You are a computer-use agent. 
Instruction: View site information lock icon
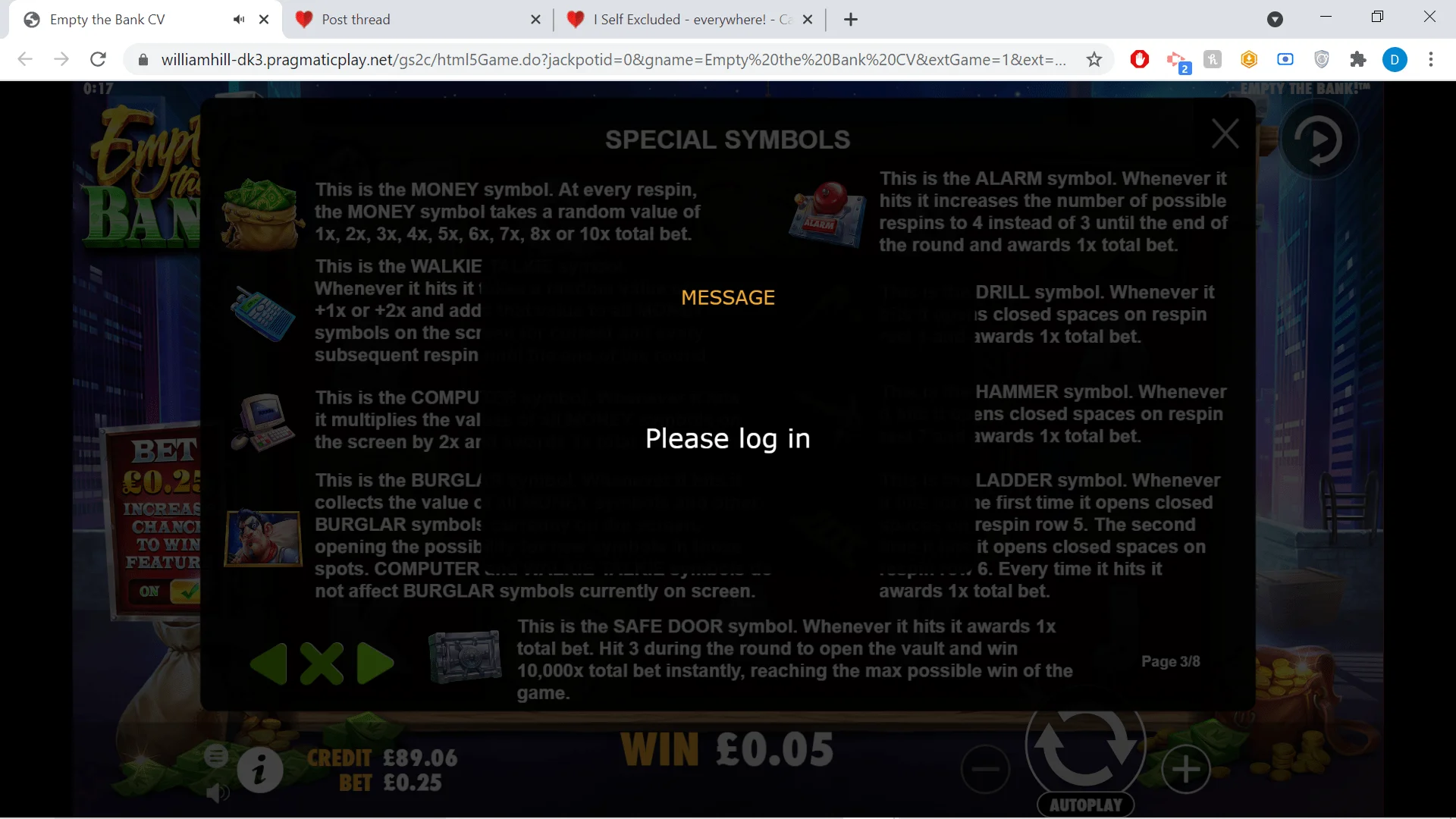click(x=142, y=59)
